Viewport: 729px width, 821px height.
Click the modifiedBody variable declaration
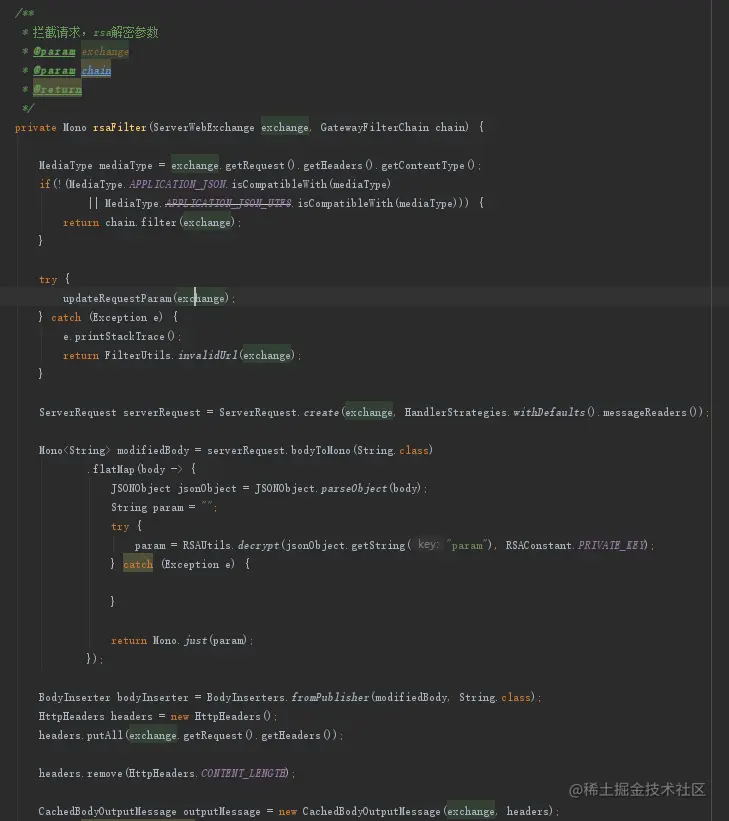[x=153, y=450]
